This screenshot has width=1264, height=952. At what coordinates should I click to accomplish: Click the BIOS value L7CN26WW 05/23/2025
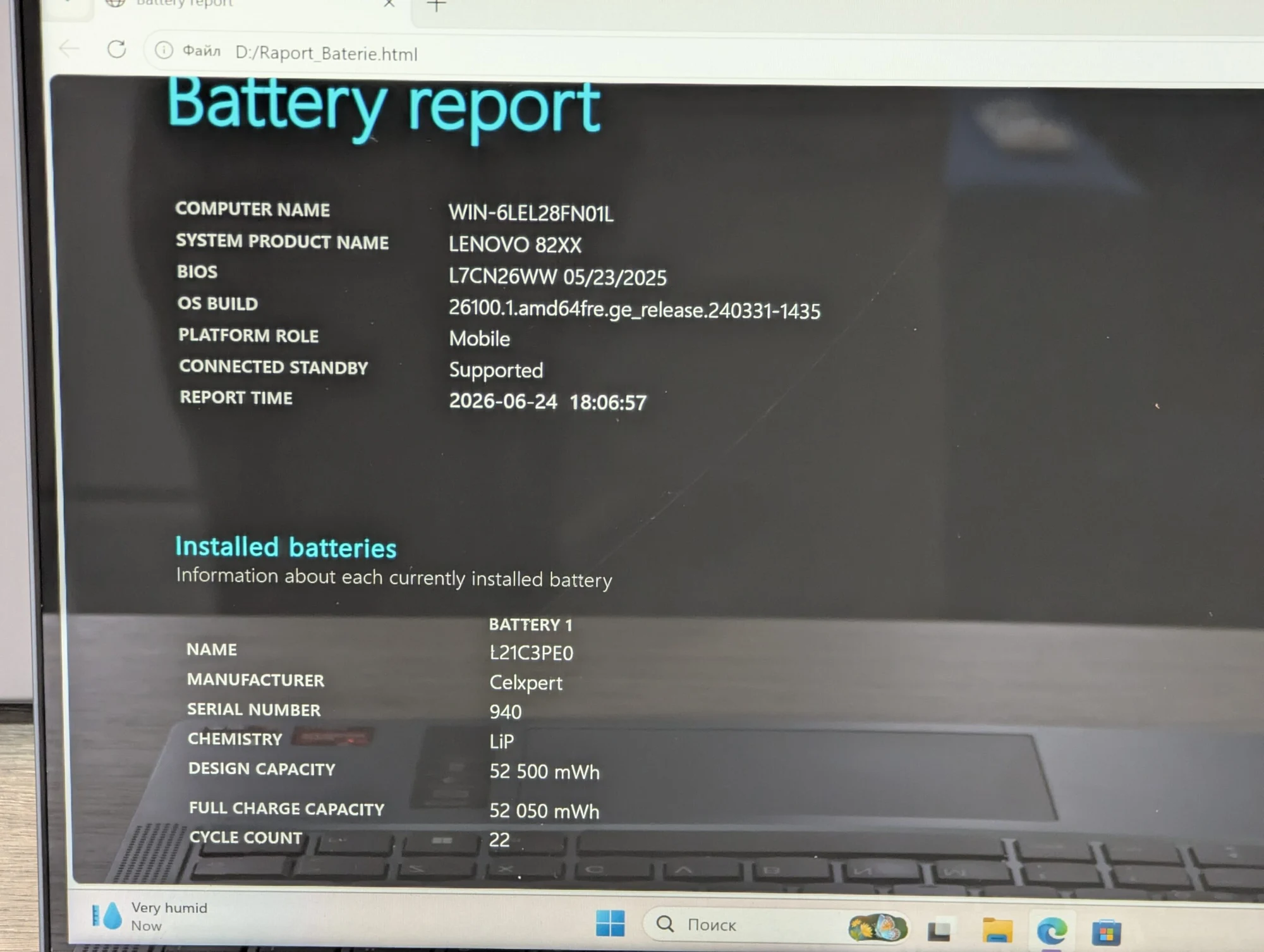pyautogui.click(x=557, y=277)
